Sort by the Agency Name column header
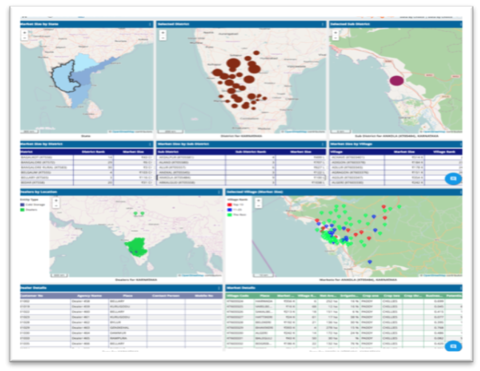 point(90,296)
